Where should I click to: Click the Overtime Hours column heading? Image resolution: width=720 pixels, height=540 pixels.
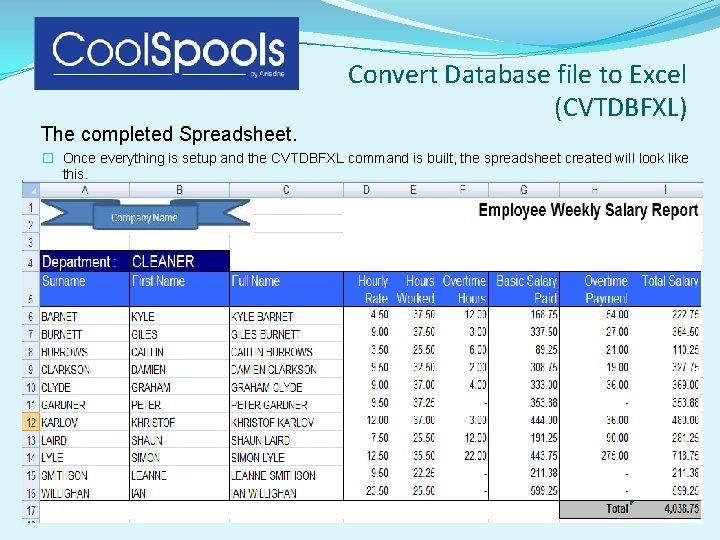pos(462,289)
